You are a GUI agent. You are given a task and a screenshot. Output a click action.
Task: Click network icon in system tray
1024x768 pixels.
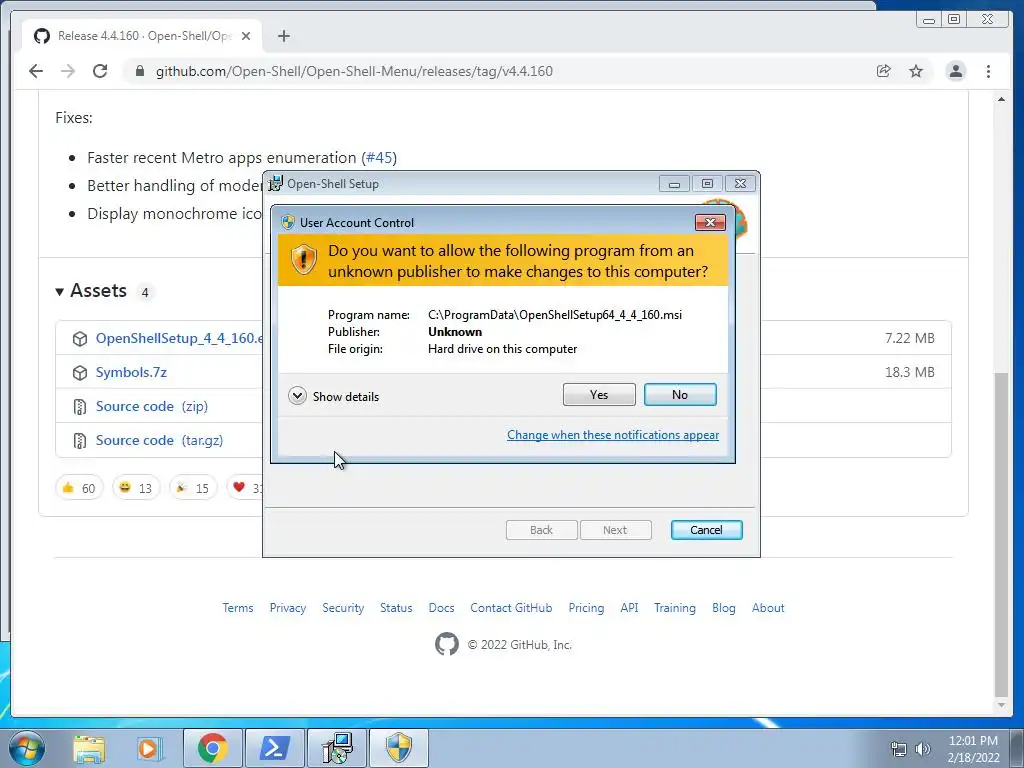tap(899, 749)
